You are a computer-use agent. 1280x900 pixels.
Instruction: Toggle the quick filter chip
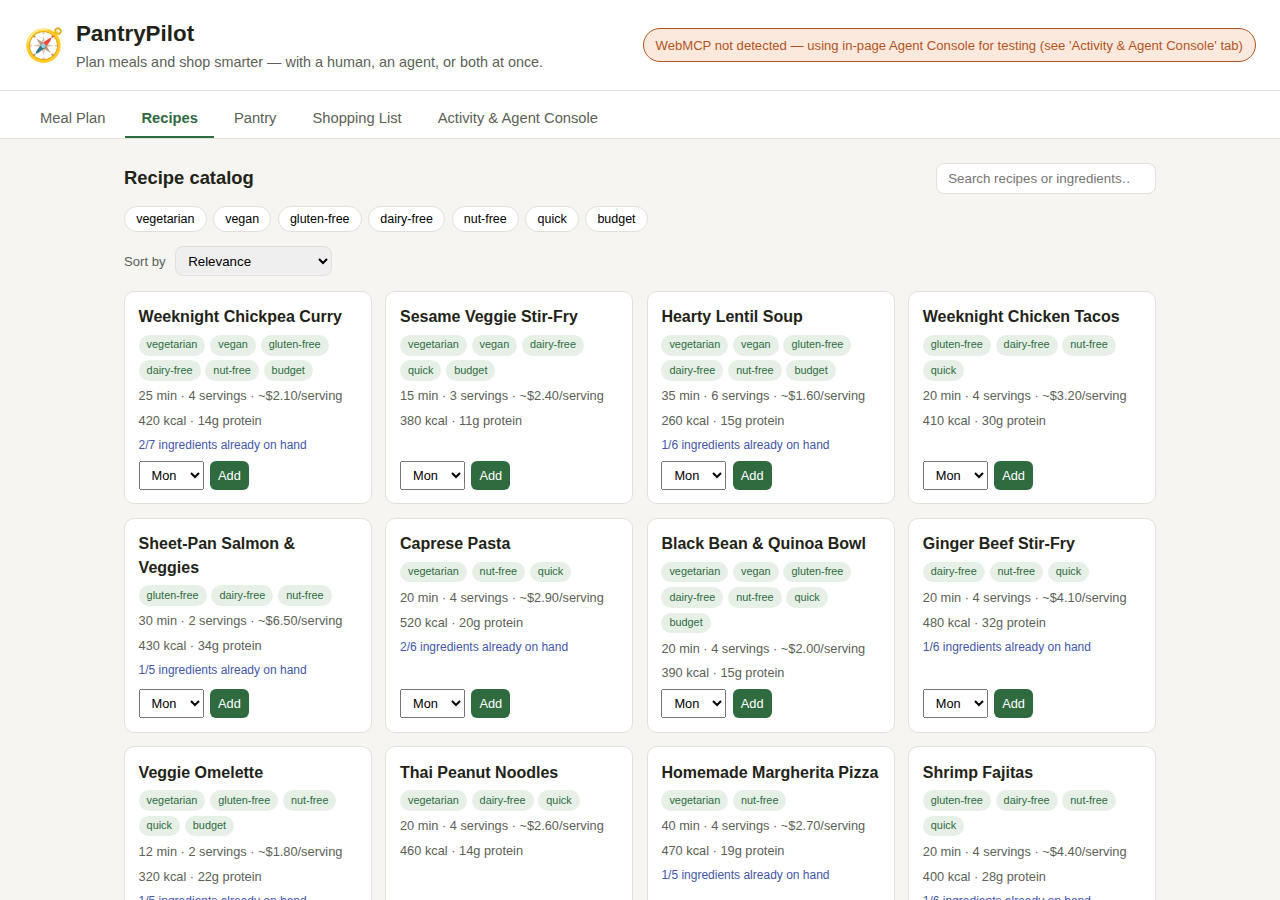point(552,219)
